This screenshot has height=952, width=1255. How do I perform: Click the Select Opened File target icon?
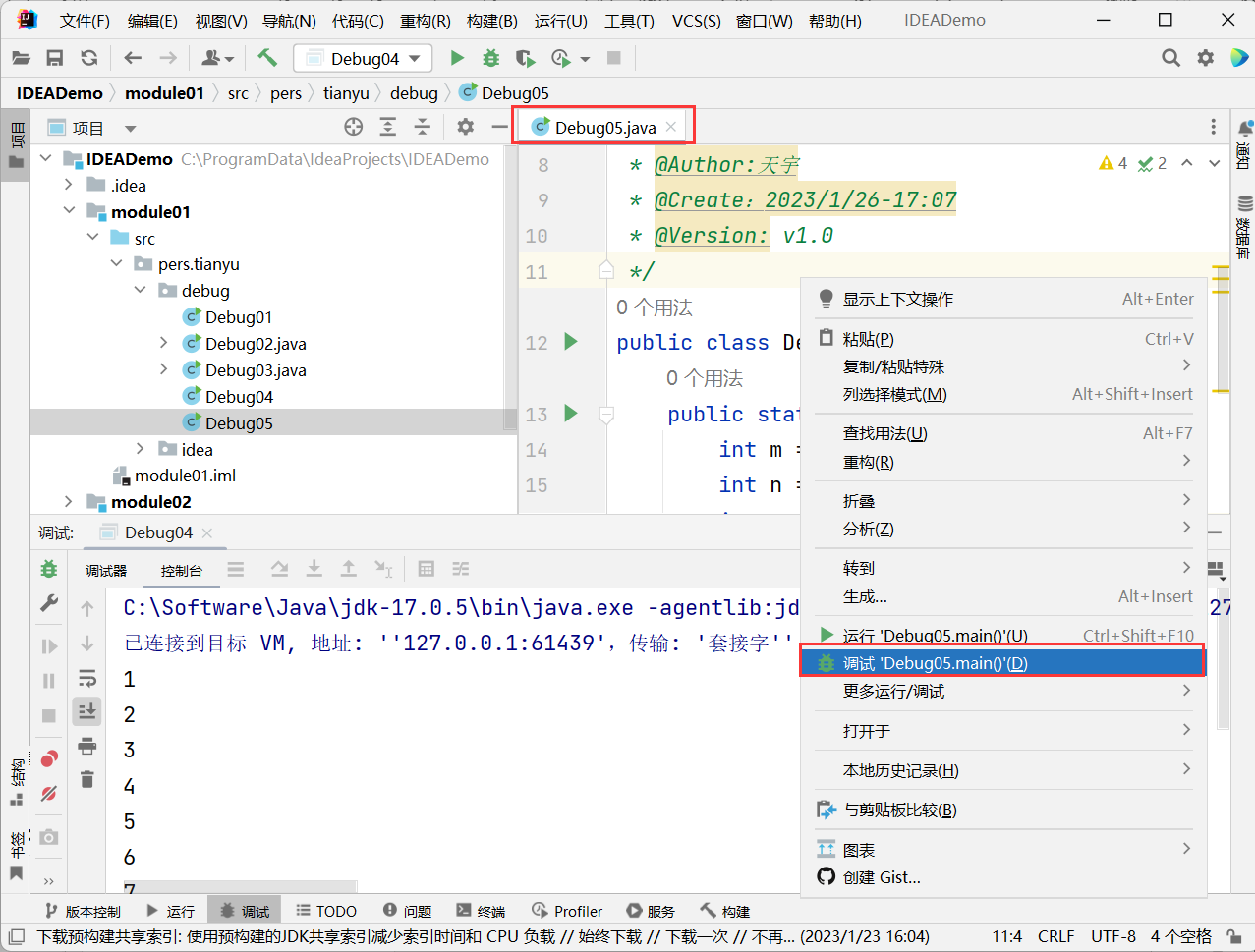(354, 127)
